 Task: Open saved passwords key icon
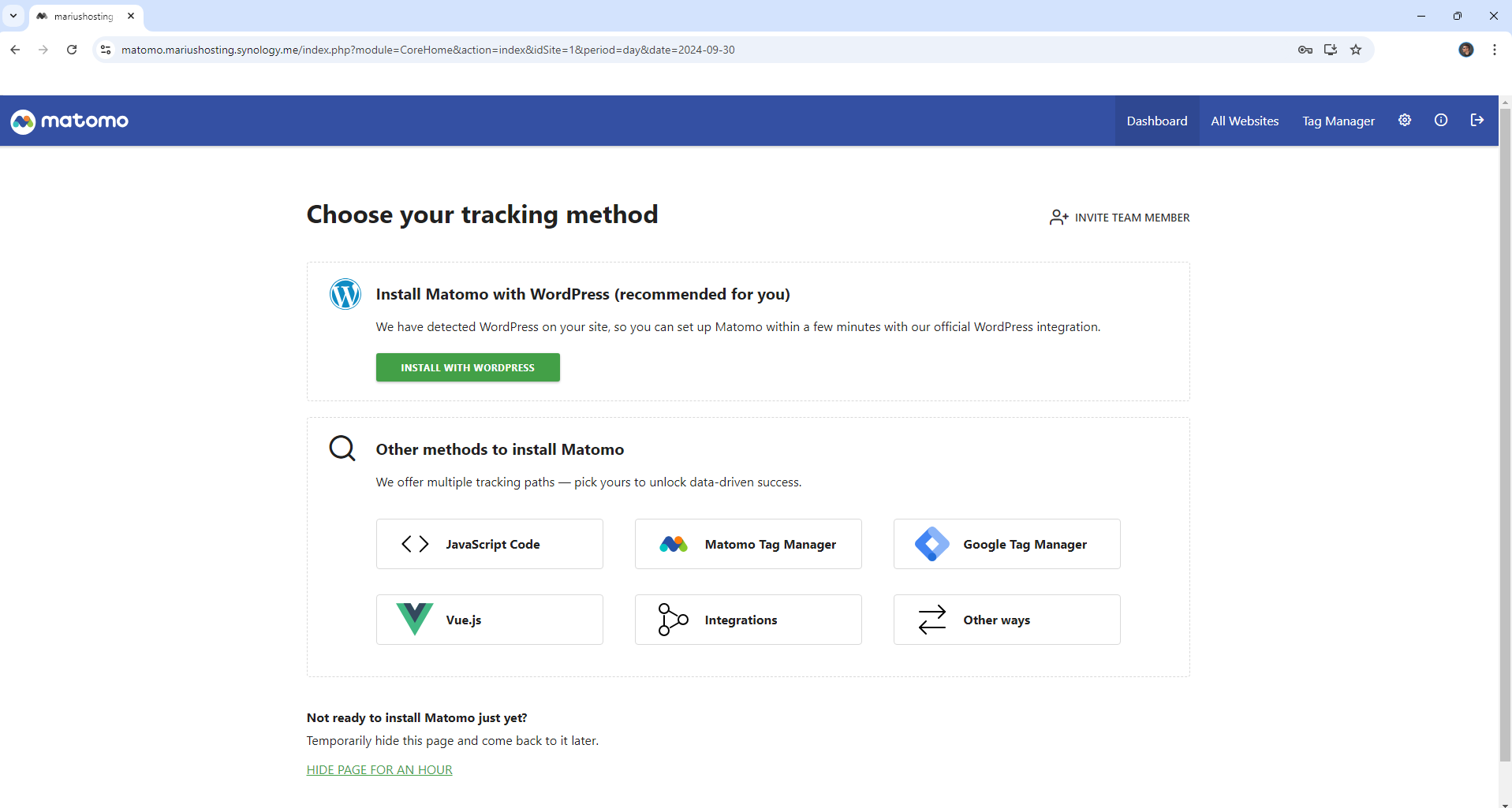pos(1305,50)
